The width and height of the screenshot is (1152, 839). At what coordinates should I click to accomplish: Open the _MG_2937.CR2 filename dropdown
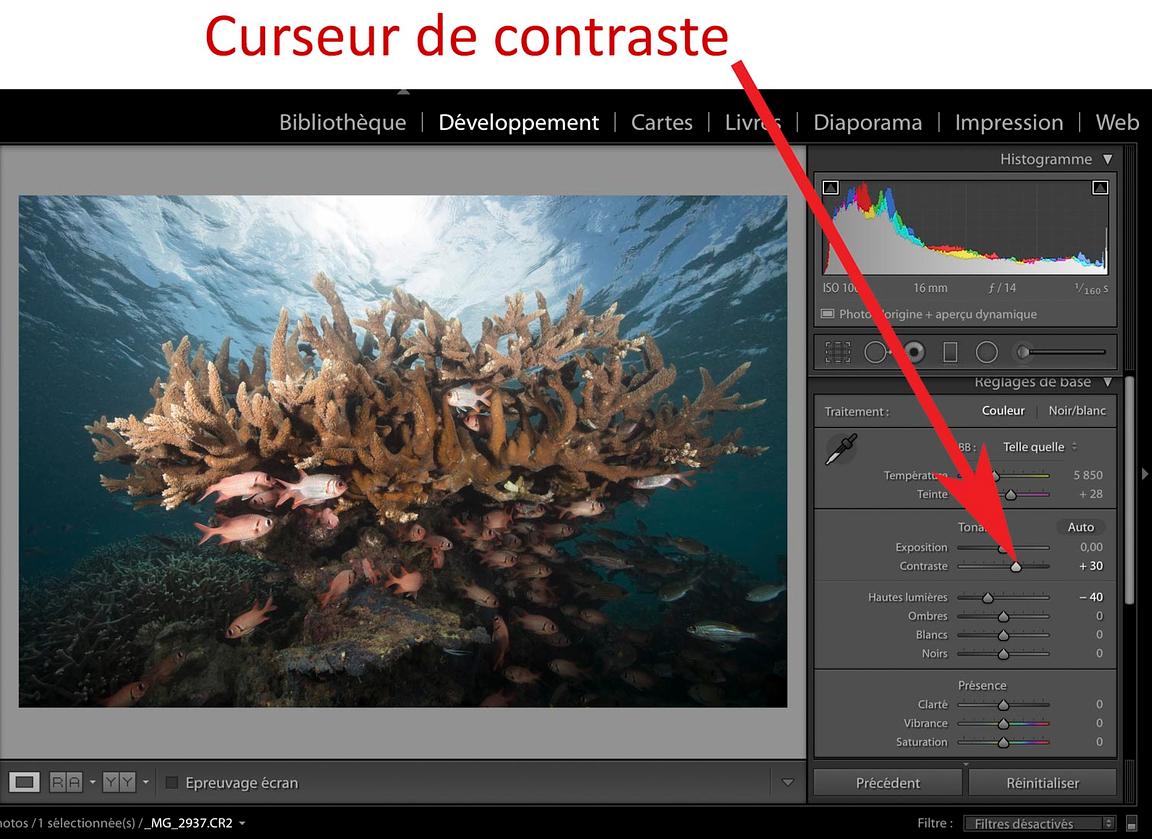242,824
